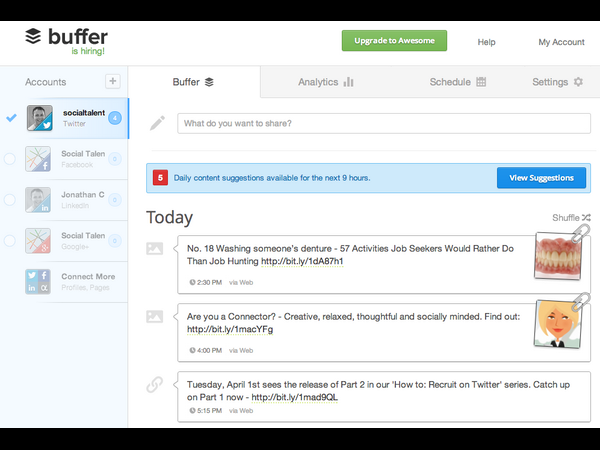This screenshot has width=600, height=450.
Task: Click the 'is hiring!' link
Action: point(88,51)
